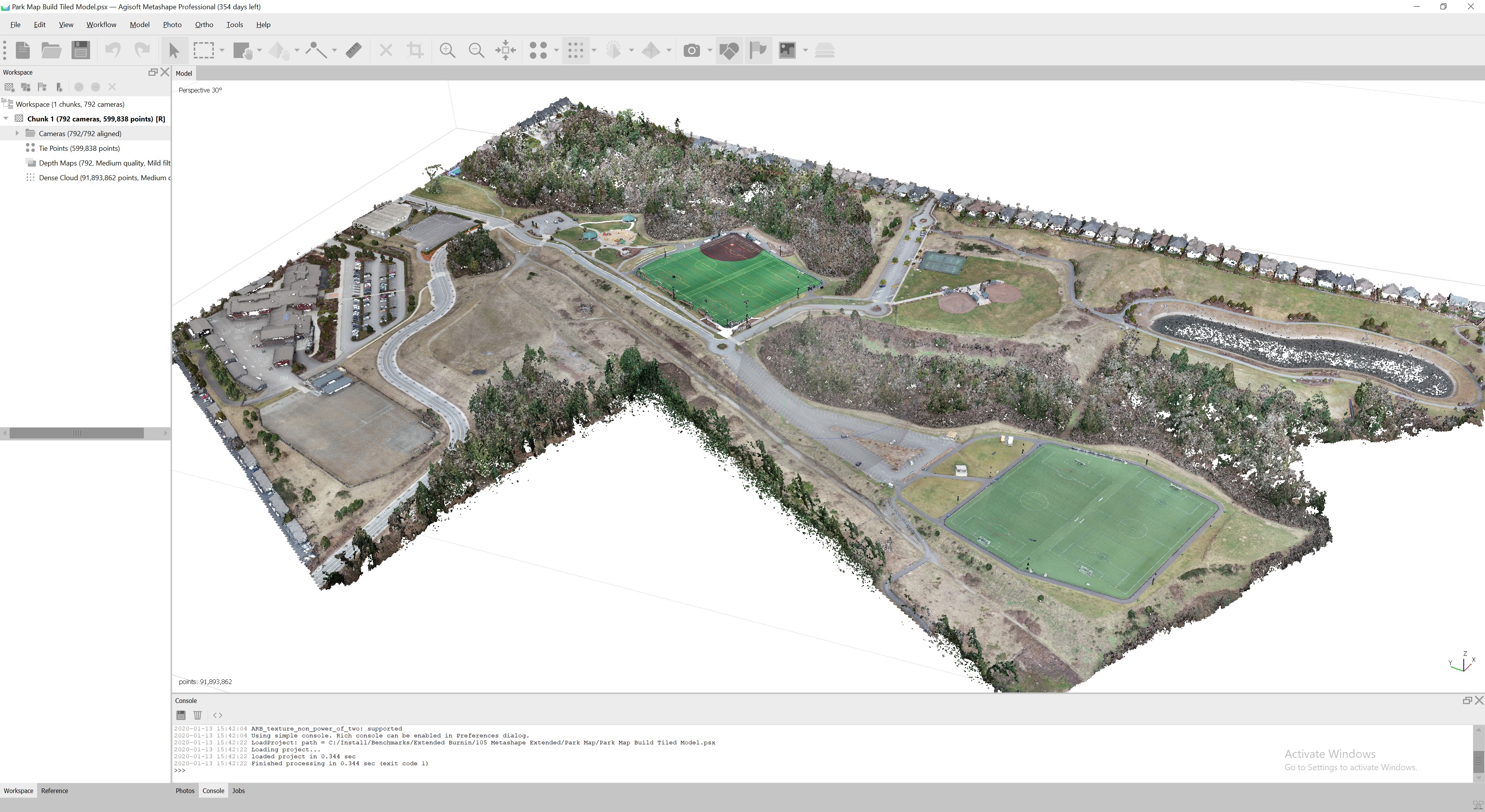Select the Navigation arrow tool
1485x812 pixels.
click(x=174, y=51)
